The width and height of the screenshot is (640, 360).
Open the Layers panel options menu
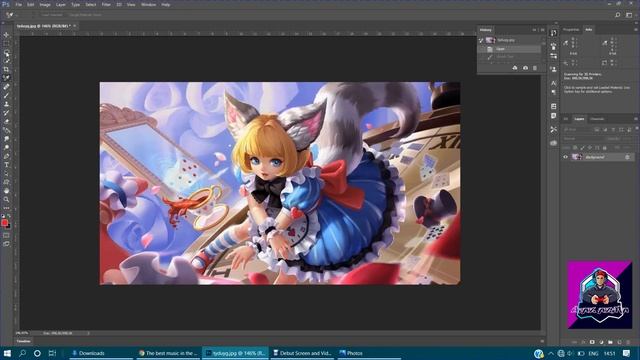(636, 119)
